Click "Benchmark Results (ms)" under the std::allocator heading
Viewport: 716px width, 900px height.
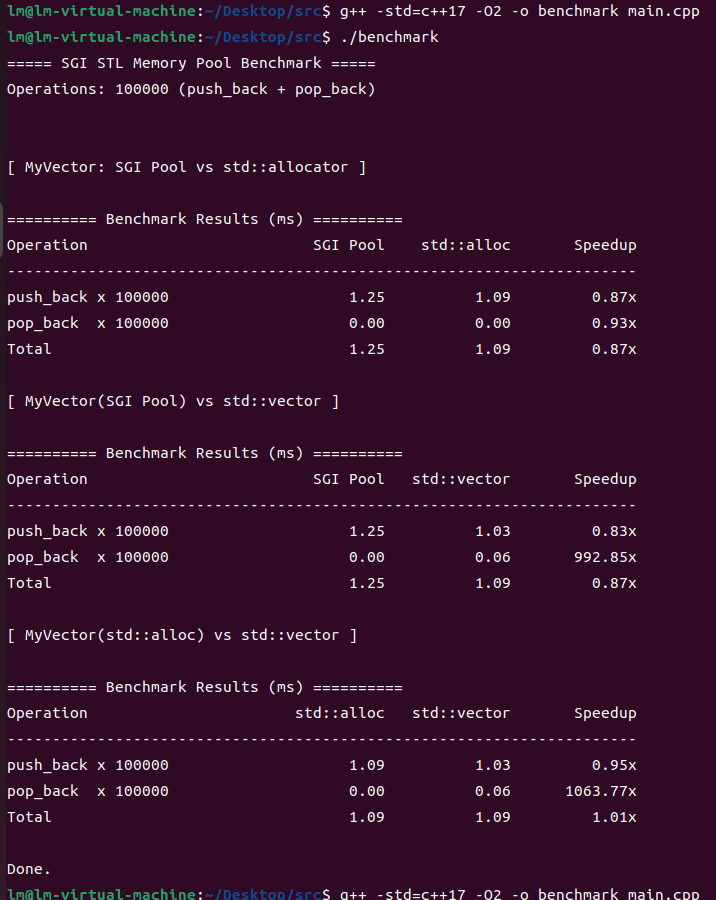coord(204,219)
